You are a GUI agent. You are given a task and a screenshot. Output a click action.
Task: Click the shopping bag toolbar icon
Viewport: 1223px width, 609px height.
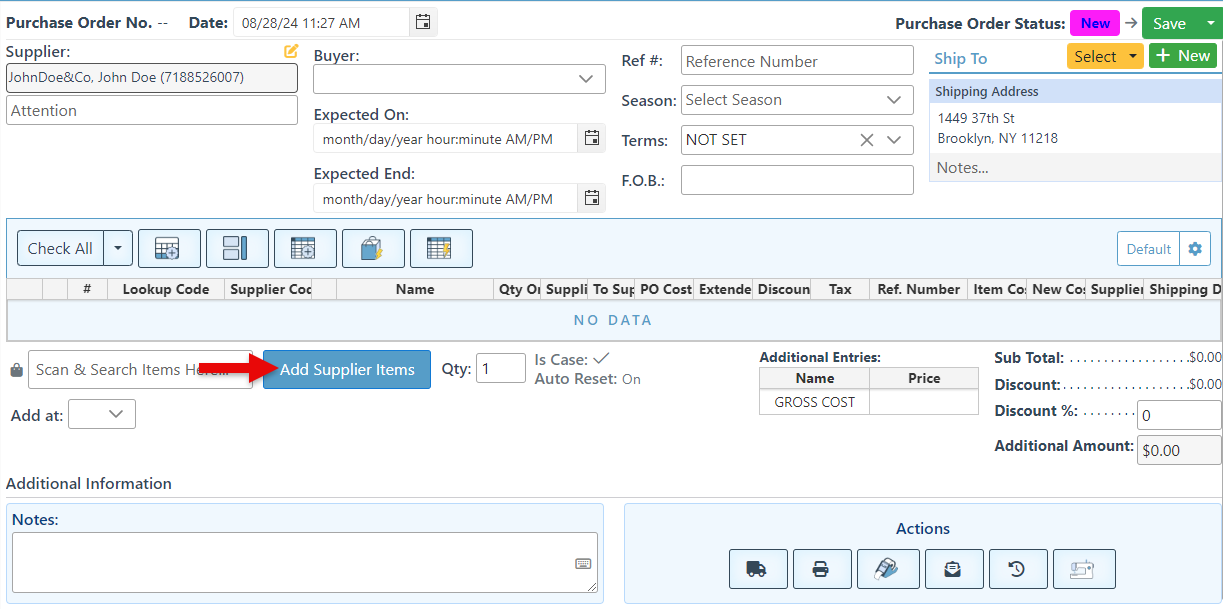373,249
